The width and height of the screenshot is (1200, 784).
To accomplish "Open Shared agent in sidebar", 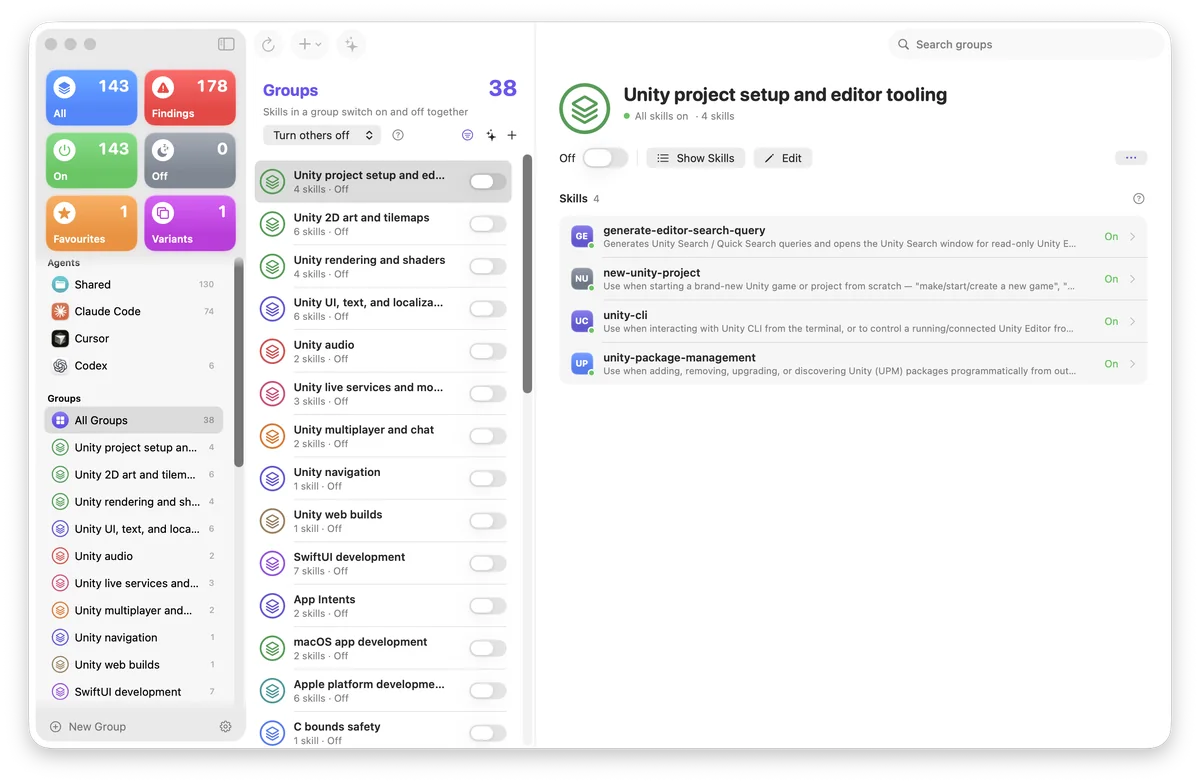I will pos(134,284).
